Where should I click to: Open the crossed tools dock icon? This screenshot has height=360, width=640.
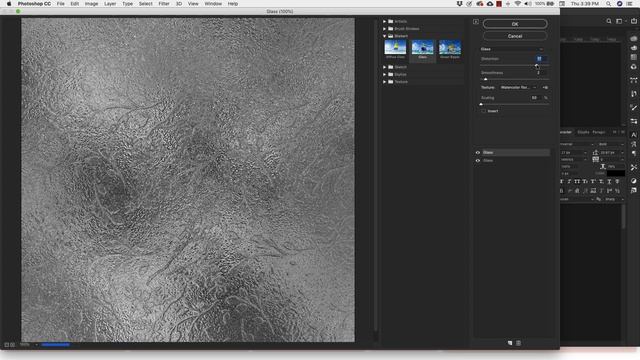click(633, 167)
